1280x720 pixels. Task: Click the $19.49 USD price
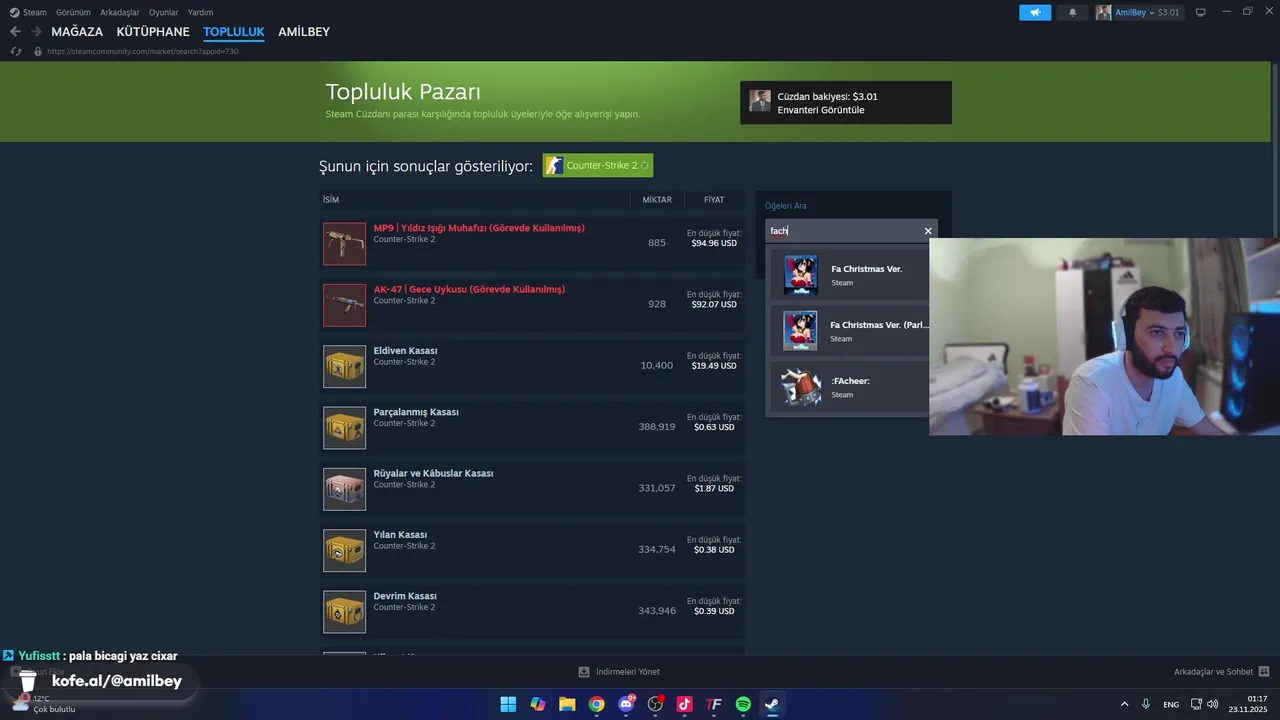pyautogui.click(x=714, y=366)
